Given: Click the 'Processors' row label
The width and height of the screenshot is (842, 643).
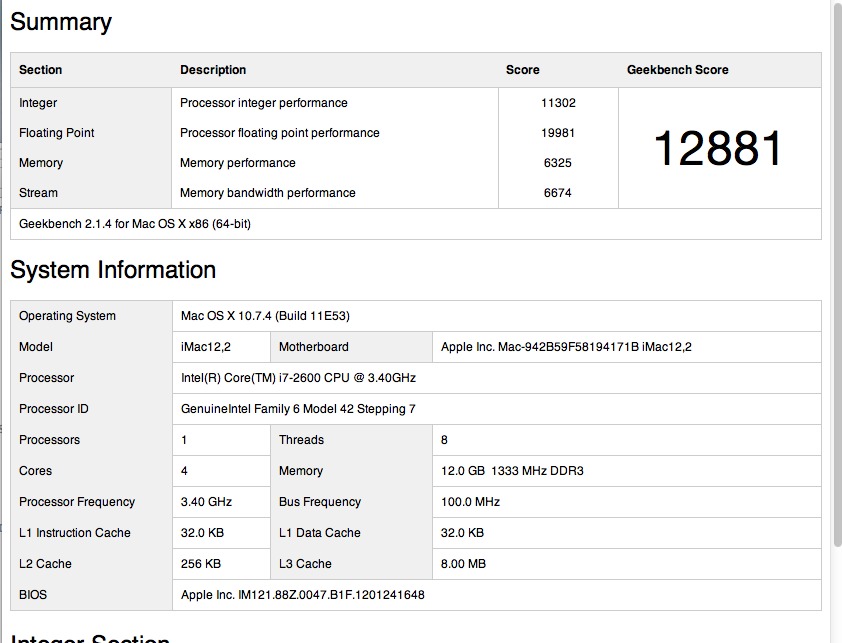Looking at the screenshot, I should [x=49, y=440].
